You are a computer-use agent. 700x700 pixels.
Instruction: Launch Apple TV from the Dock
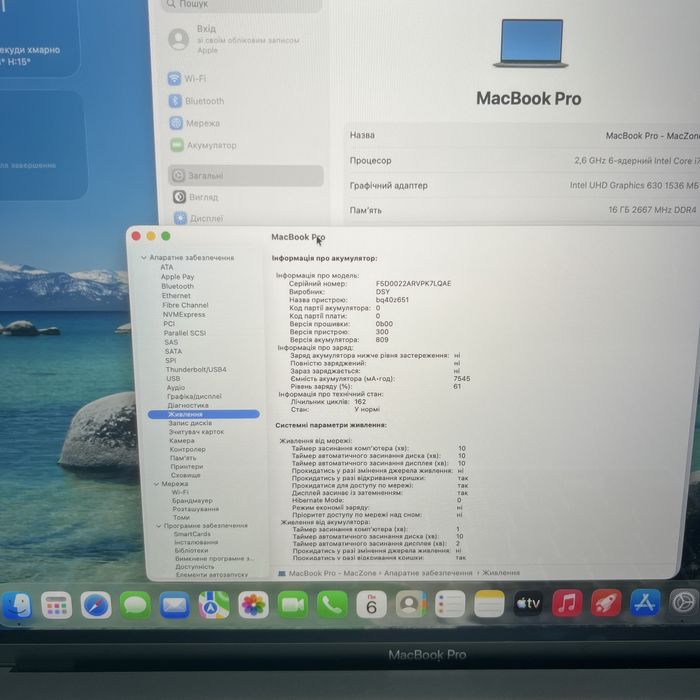pos(528,603)
